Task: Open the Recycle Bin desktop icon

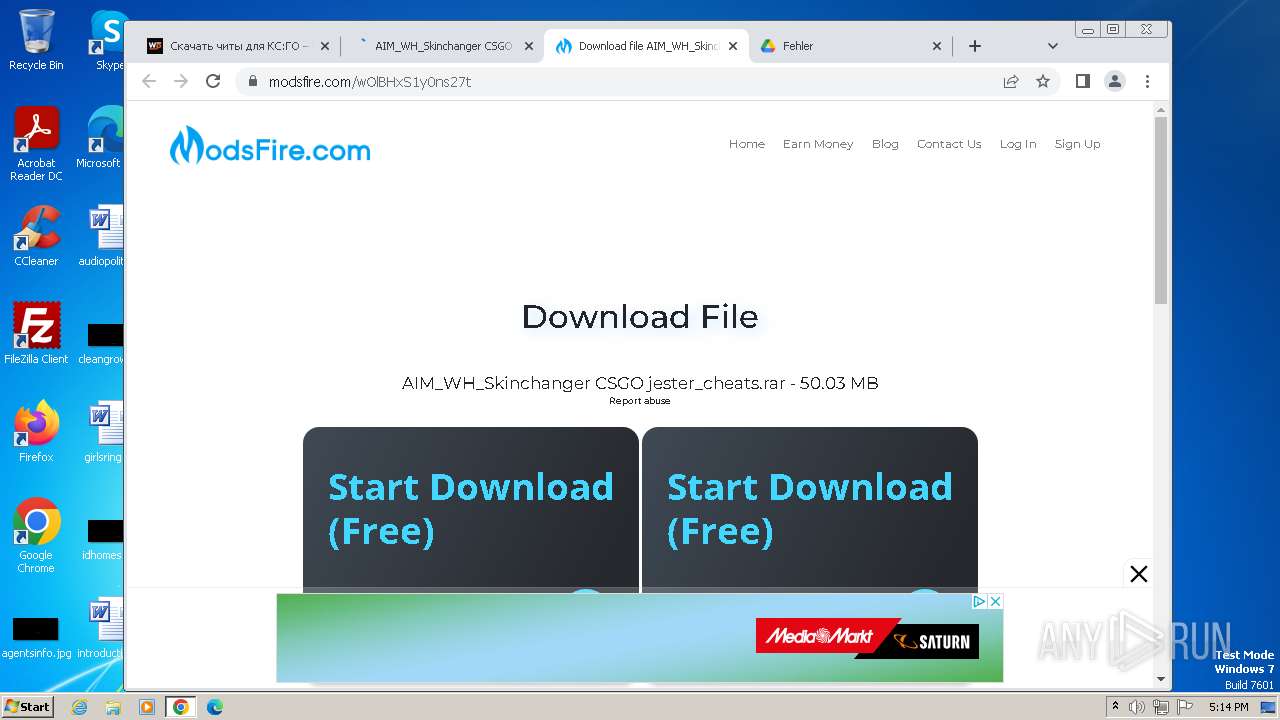Action: [x=36, y=41]
